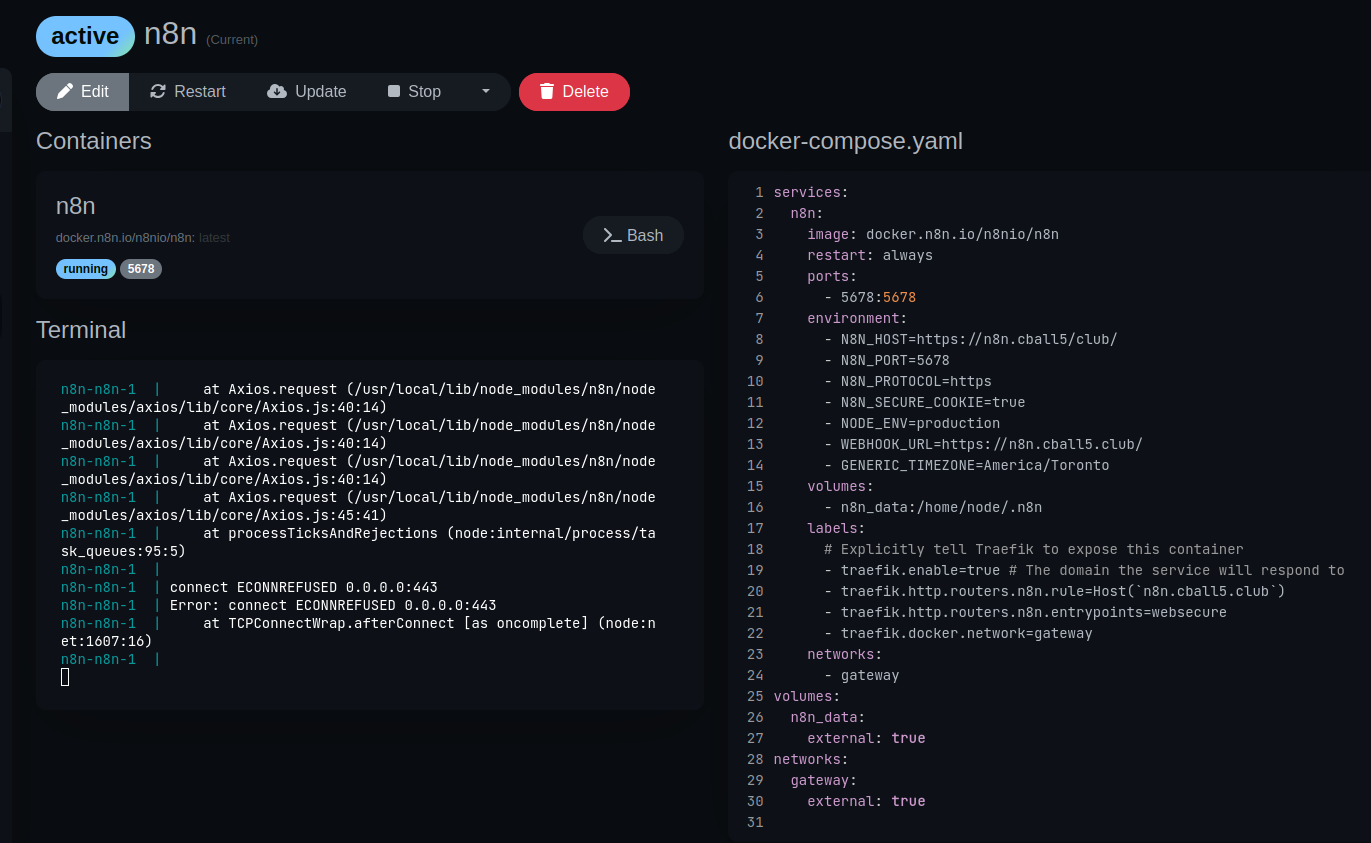1371x843 pixels.
Task: Click the active status badge
Action: point(85,36)
